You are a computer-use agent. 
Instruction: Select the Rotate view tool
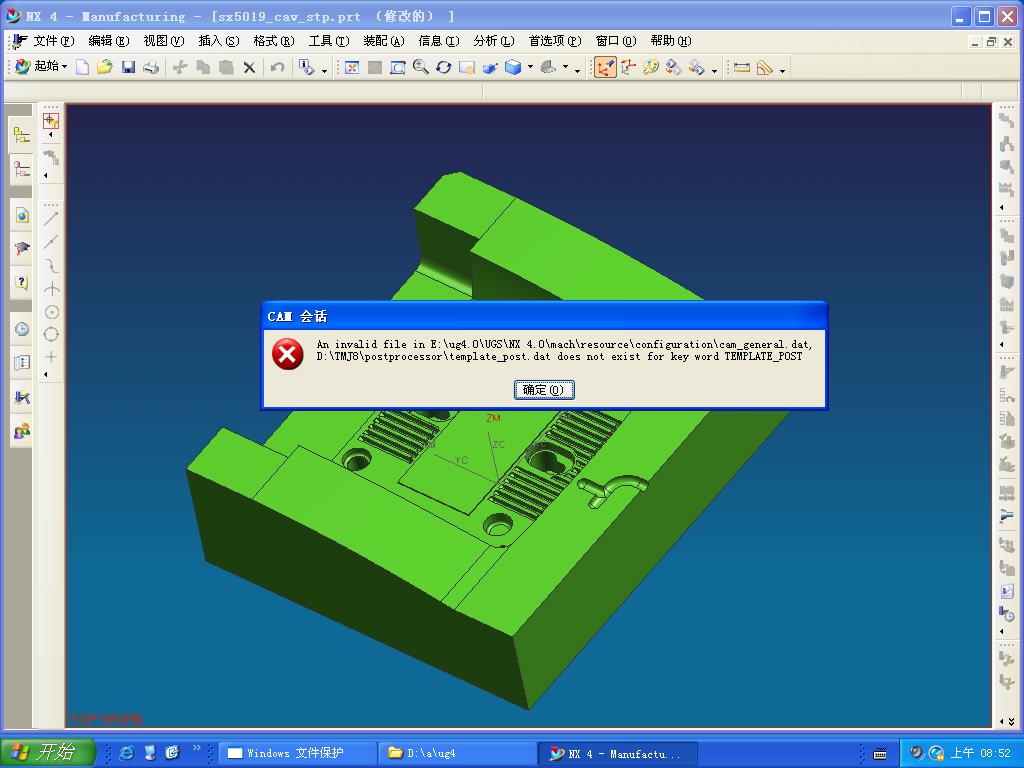tap(444, 67)
